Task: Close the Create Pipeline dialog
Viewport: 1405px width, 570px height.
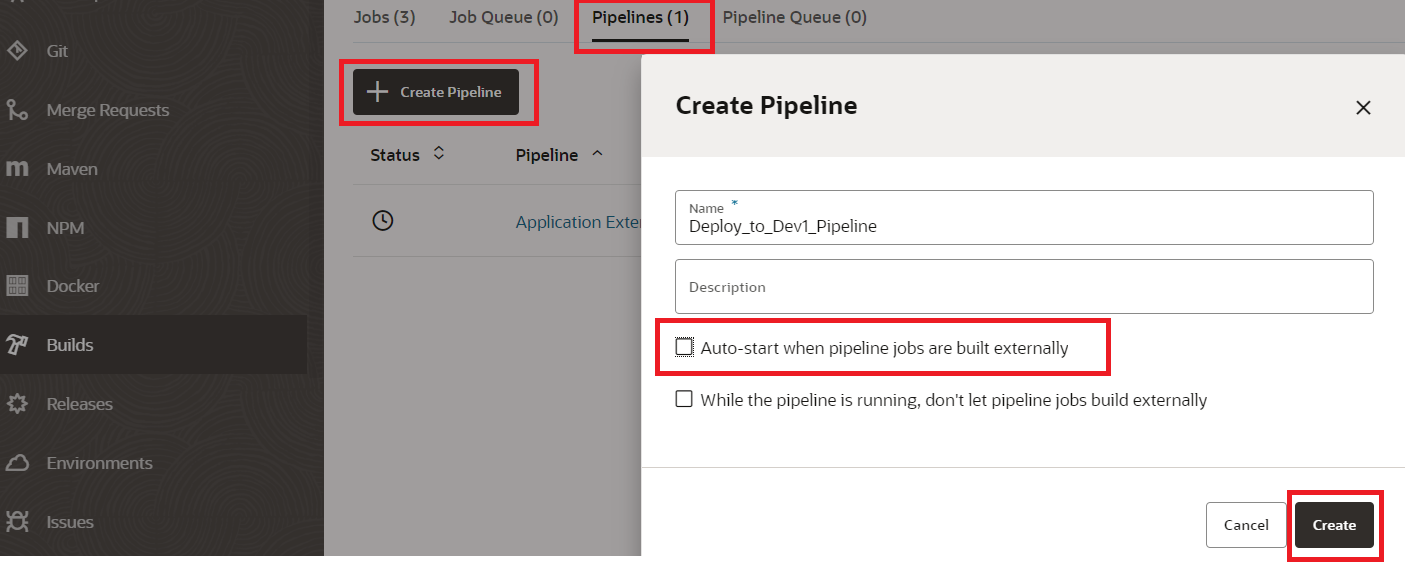Action: [1363, 108]
